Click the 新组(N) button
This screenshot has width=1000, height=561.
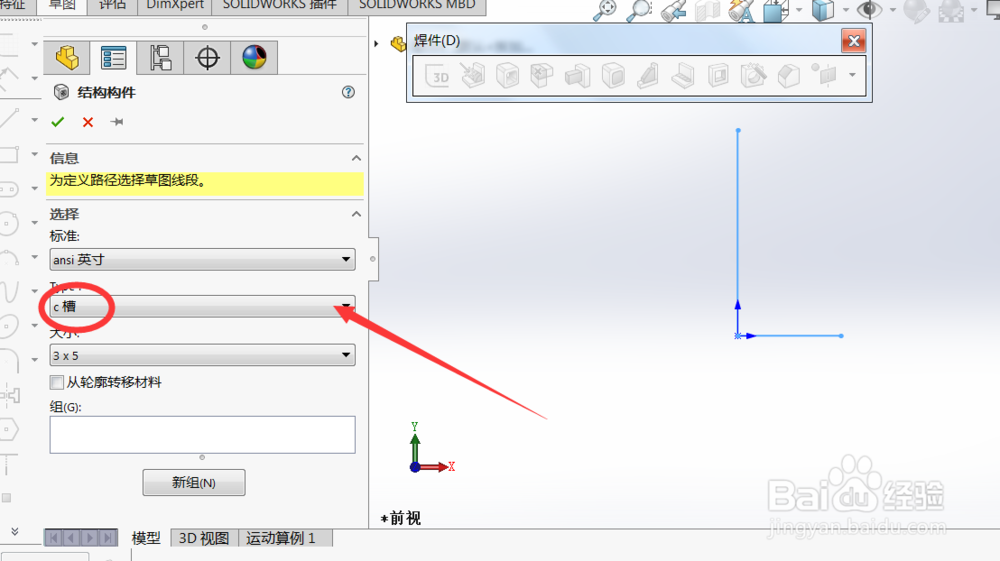[194, 483]
